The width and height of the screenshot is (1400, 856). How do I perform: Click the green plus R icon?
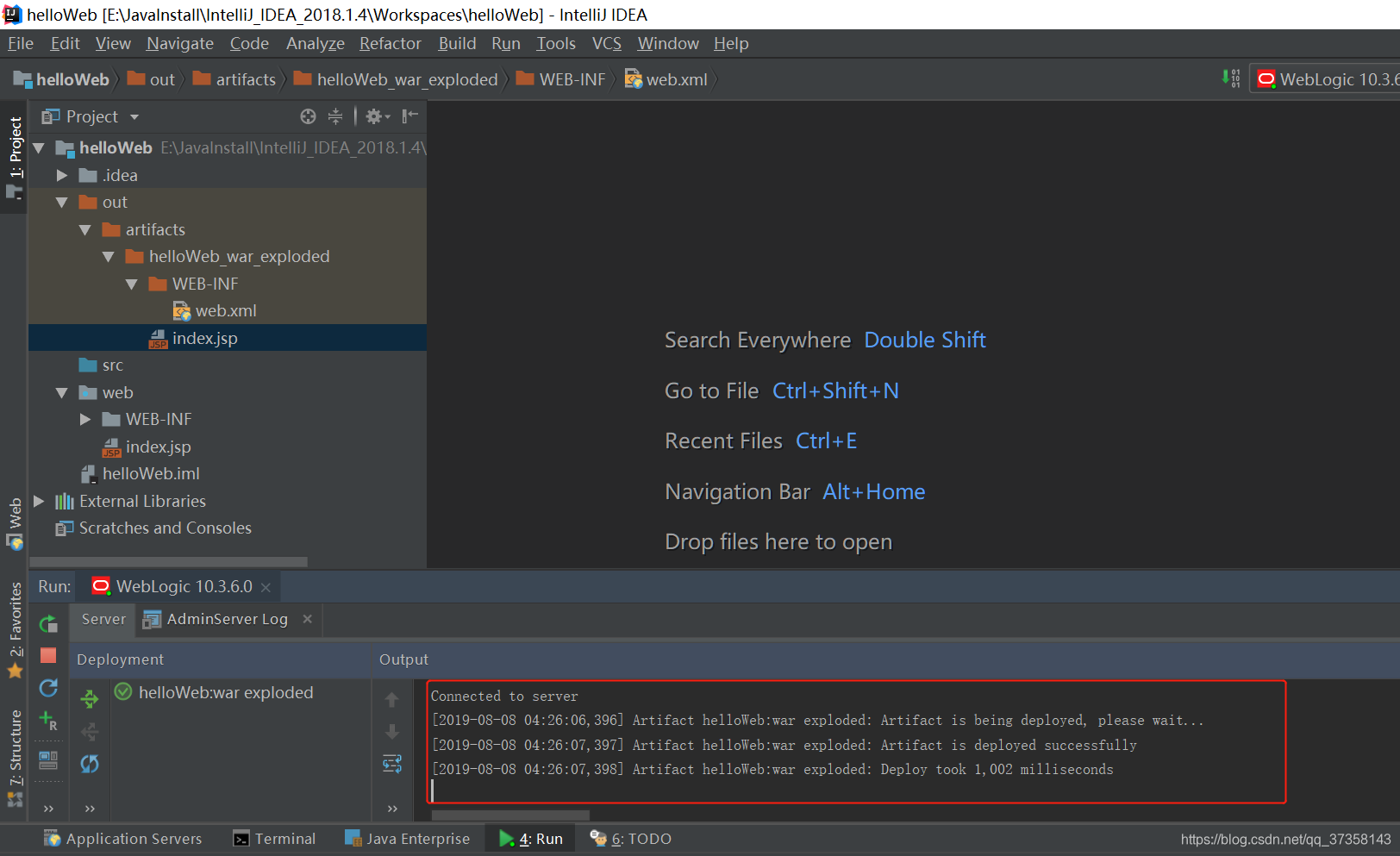coord(48,720)
